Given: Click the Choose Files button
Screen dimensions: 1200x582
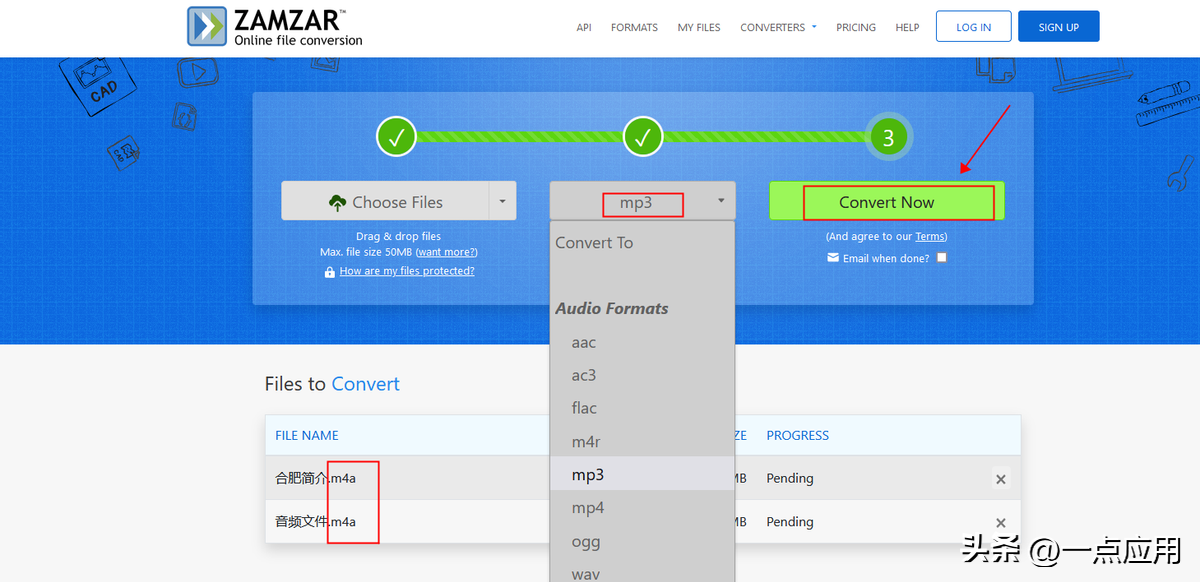Looking at the screenshot, I should (385, 201).
